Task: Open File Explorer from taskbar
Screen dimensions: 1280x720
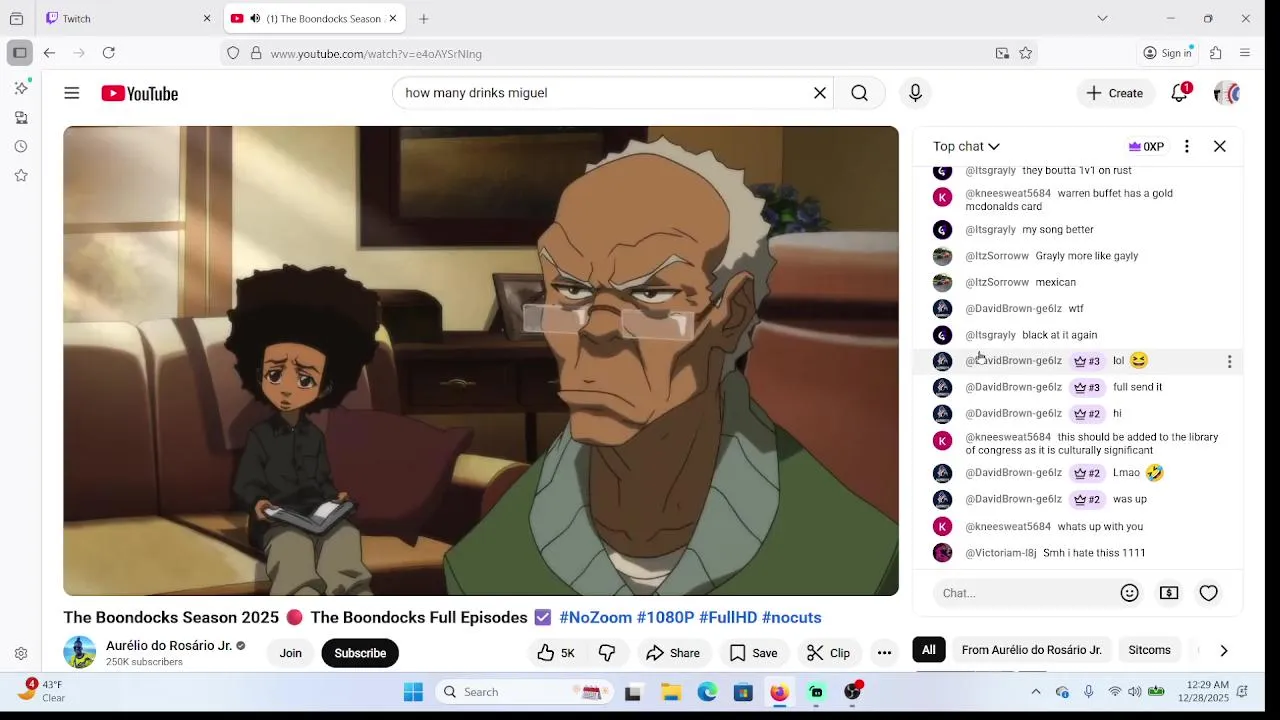Action: (671, 692)
